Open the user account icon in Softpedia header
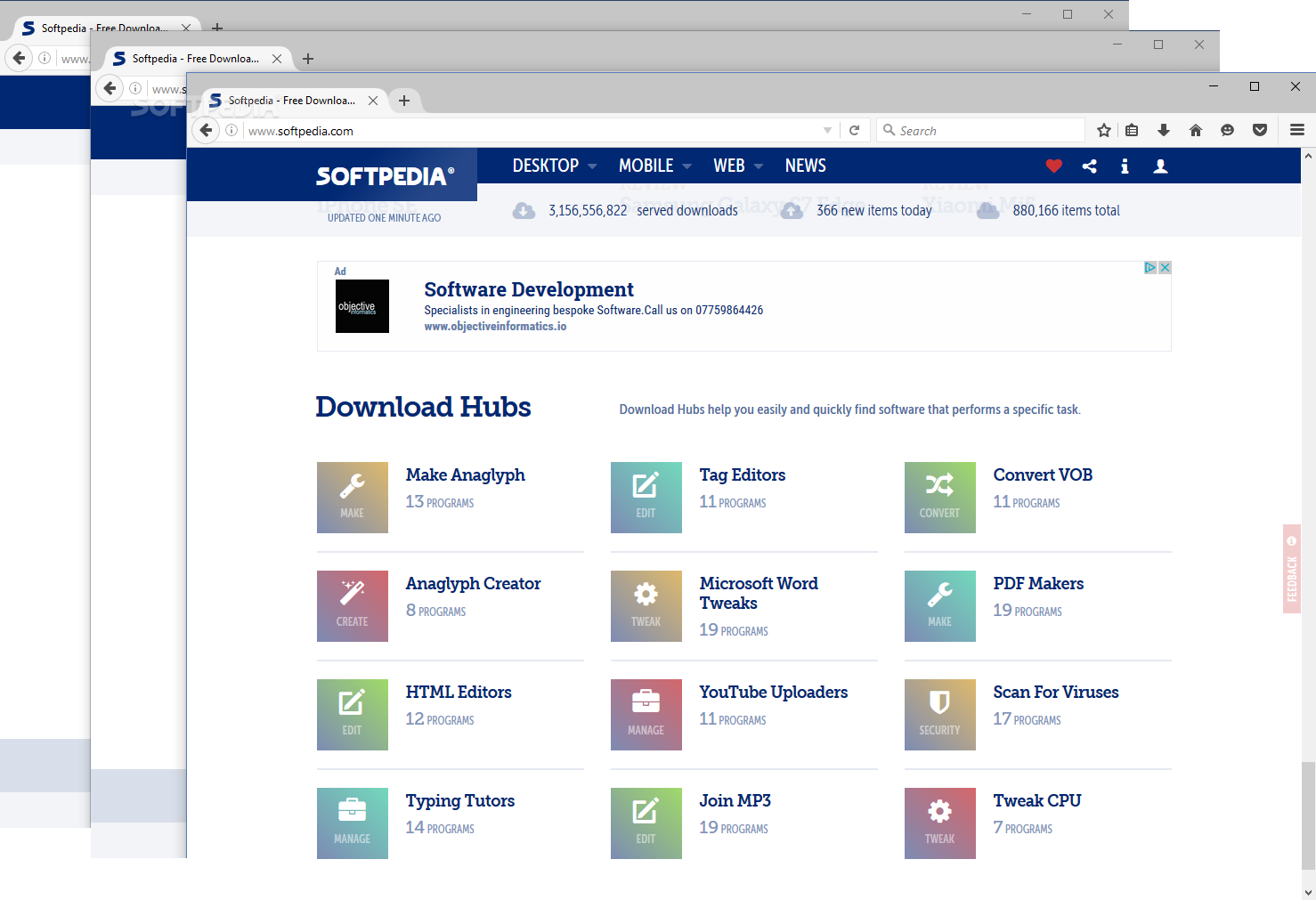 1160,166
